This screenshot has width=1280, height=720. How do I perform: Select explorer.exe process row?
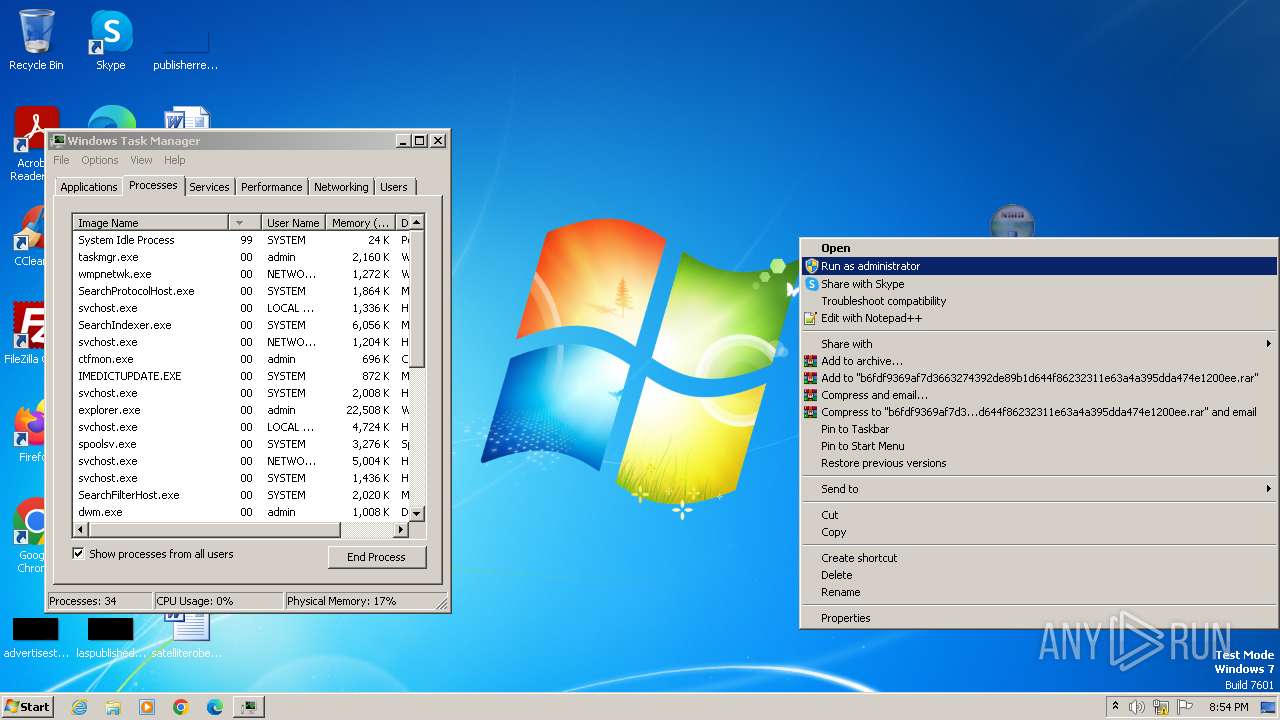[241, 410]
